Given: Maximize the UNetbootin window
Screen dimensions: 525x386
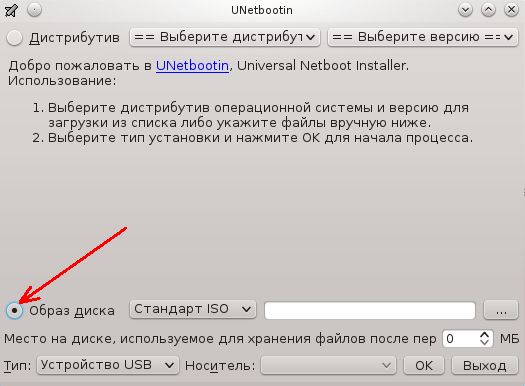Looking at the screenshot, I should coord(488,10).
